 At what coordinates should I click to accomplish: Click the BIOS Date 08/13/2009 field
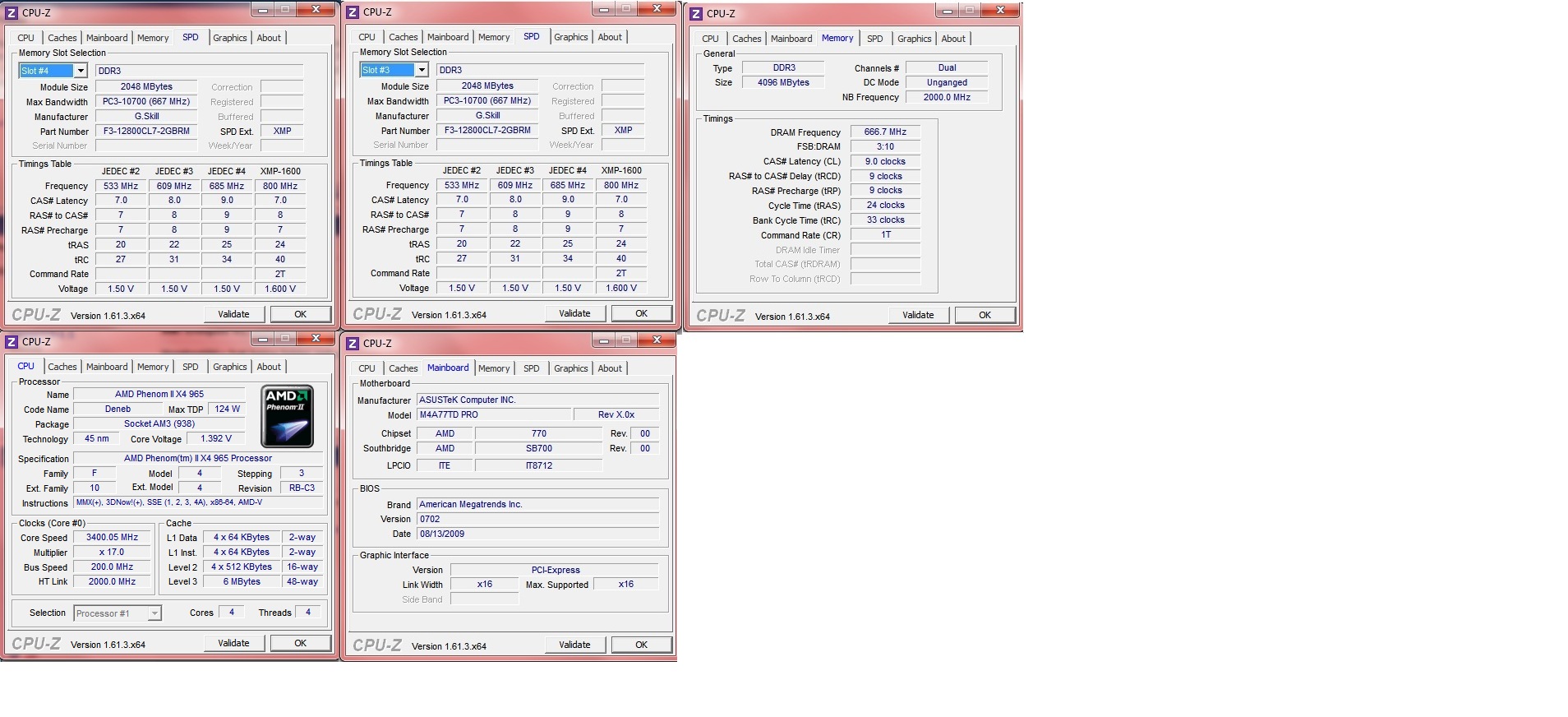pyautogui.click(x=538, y=534)
